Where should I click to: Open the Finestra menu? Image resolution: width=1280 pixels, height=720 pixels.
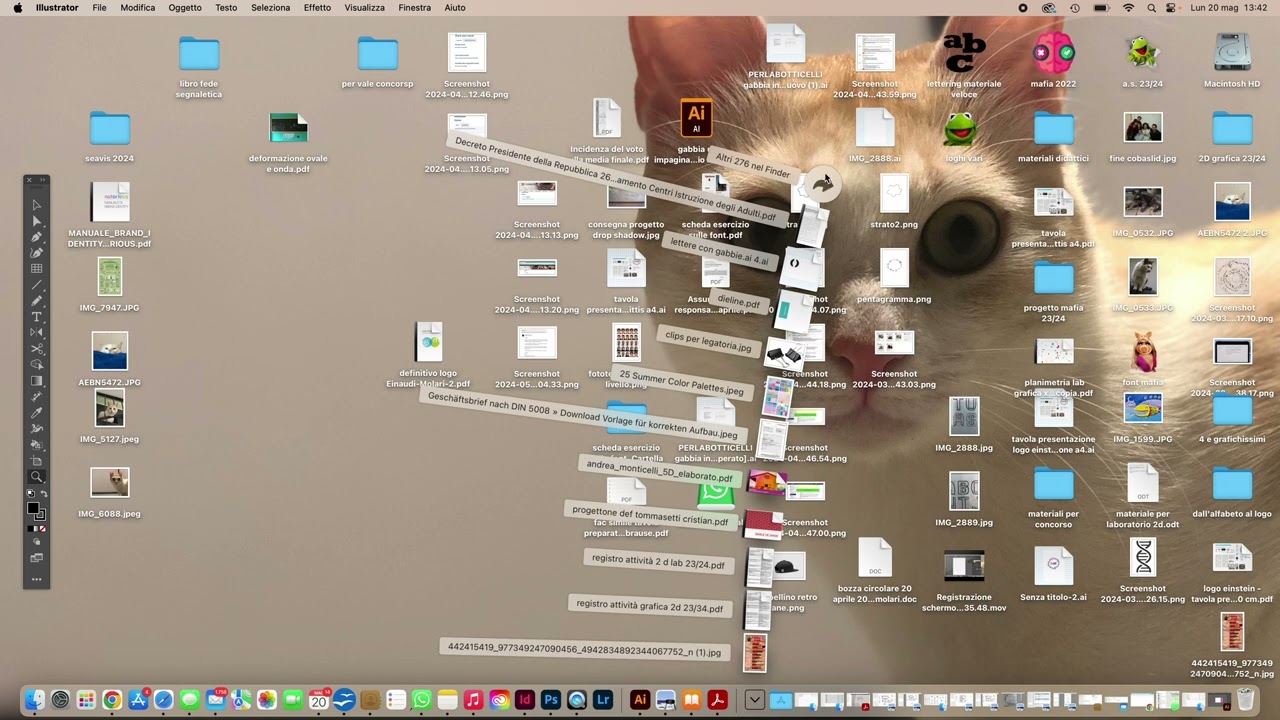click(x=414, y=7)
